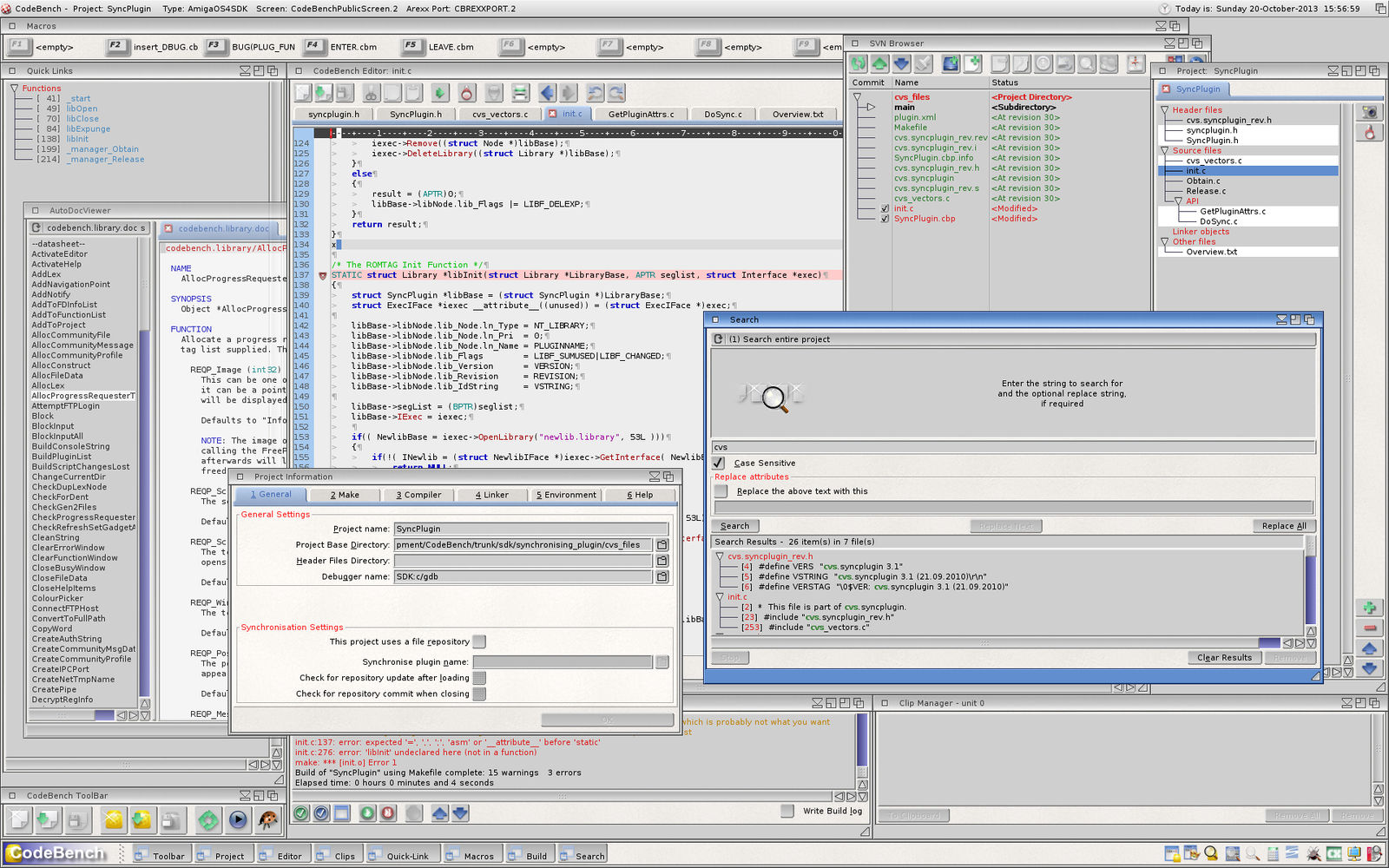Image resolution: width=1389 pixels, height=868 pixels.
Task: Click the blue down-arrow icon in SVN Browser
Action: click(x=901, y=63)
